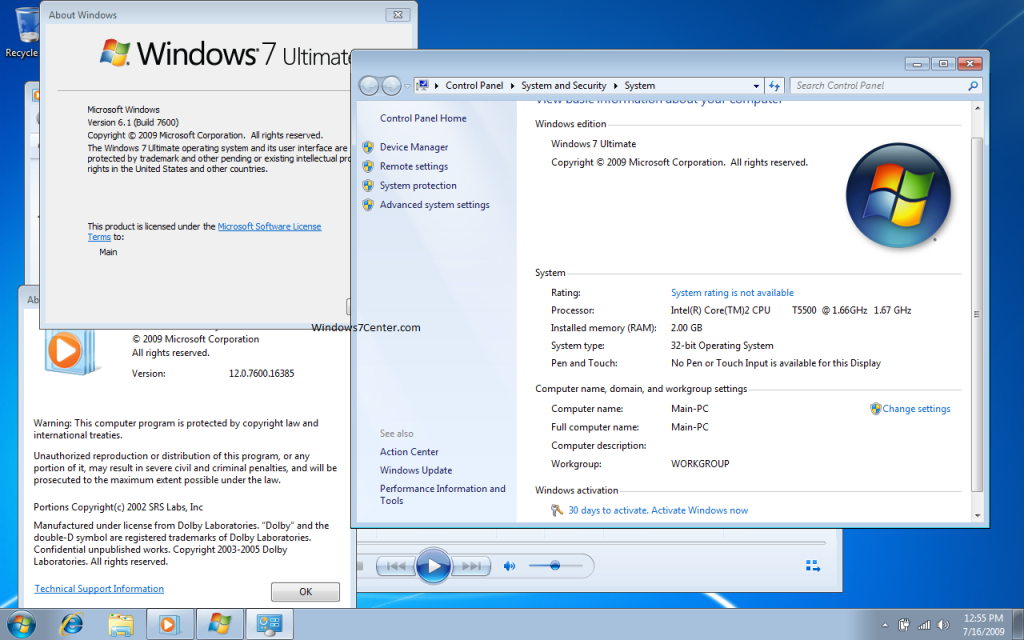Click the Microsoft Software License Terms link
Viewport: 1024px width, 640px height.
[269, 227]
